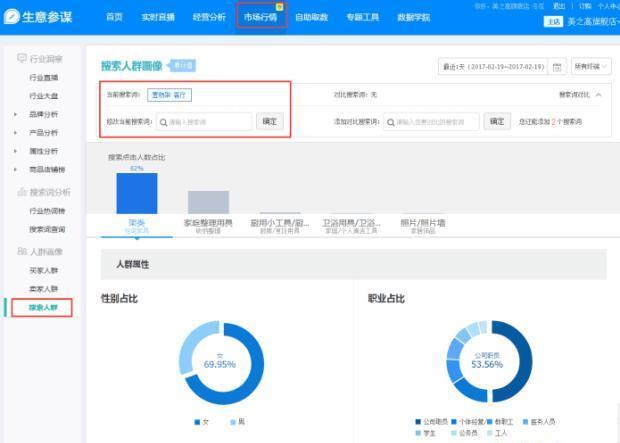Open the 经营分析 nav tab
This screenshot has height=443, width=620.
pyautogui.click(x=209, y=17)
